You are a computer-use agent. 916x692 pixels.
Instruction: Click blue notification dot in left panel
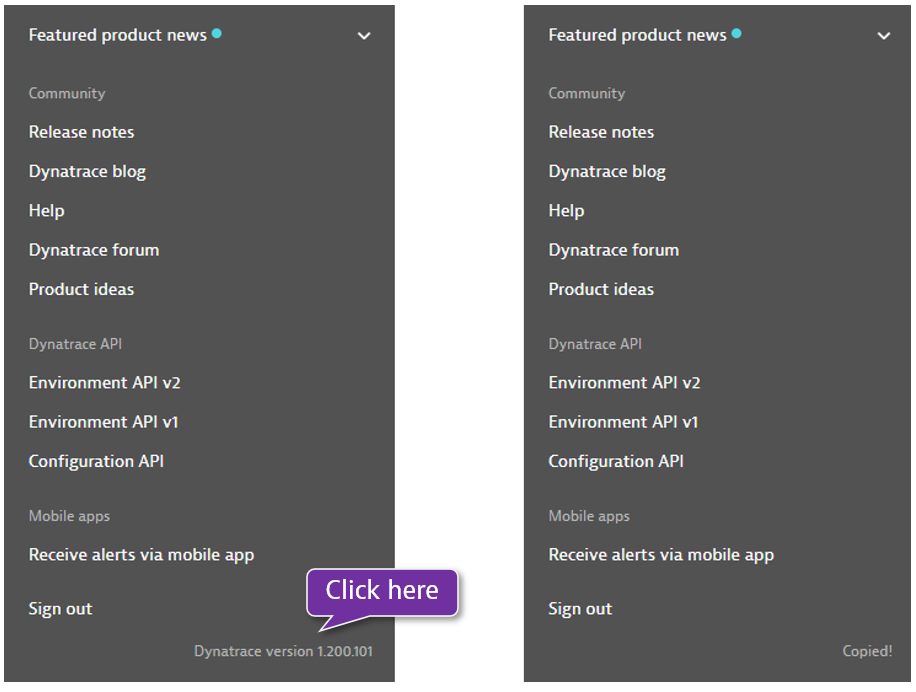coord(217,33)
